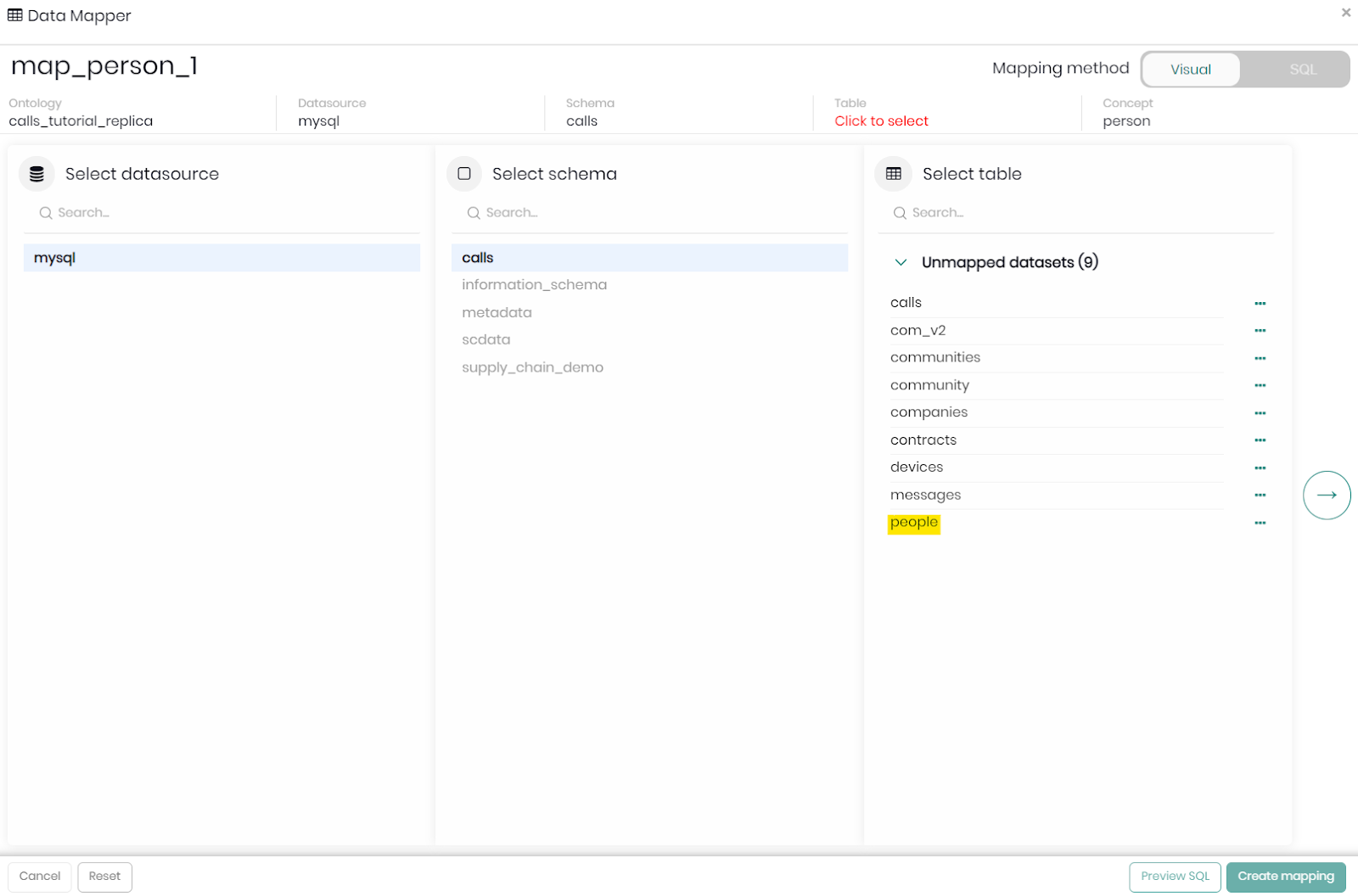Viewport: 1358px width, 896px height.
Task: Select the information_schema schema
Action: click(x=534, y=285)
